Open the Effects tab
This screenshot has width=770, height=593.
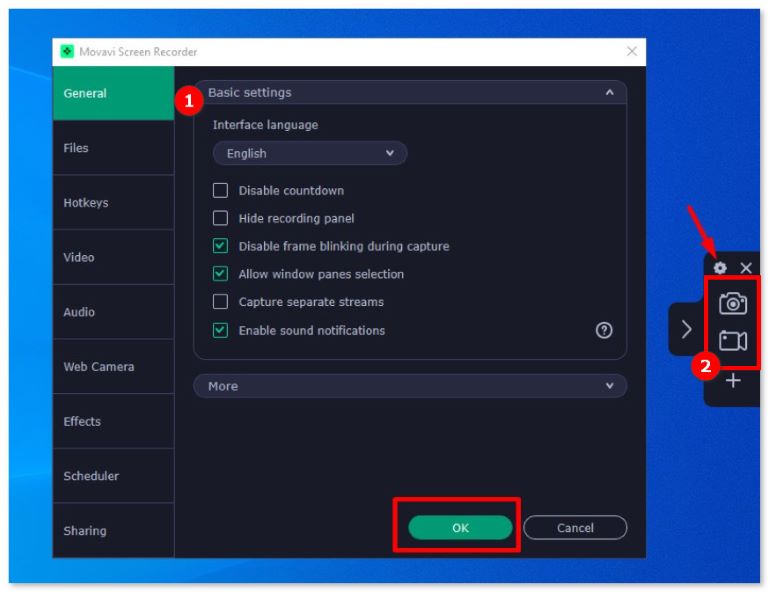tap(113, 421)
